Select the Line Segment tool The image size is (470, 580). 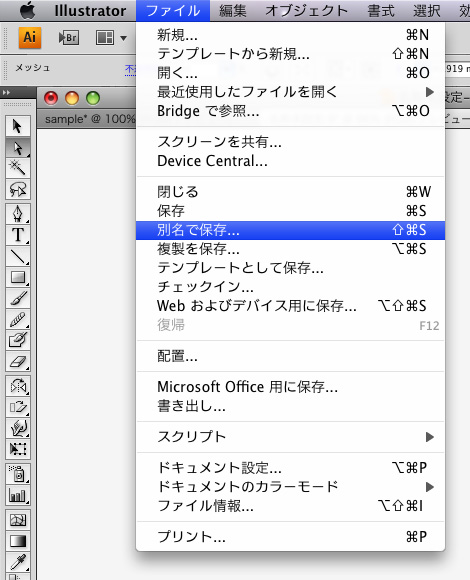coord(18,256)
